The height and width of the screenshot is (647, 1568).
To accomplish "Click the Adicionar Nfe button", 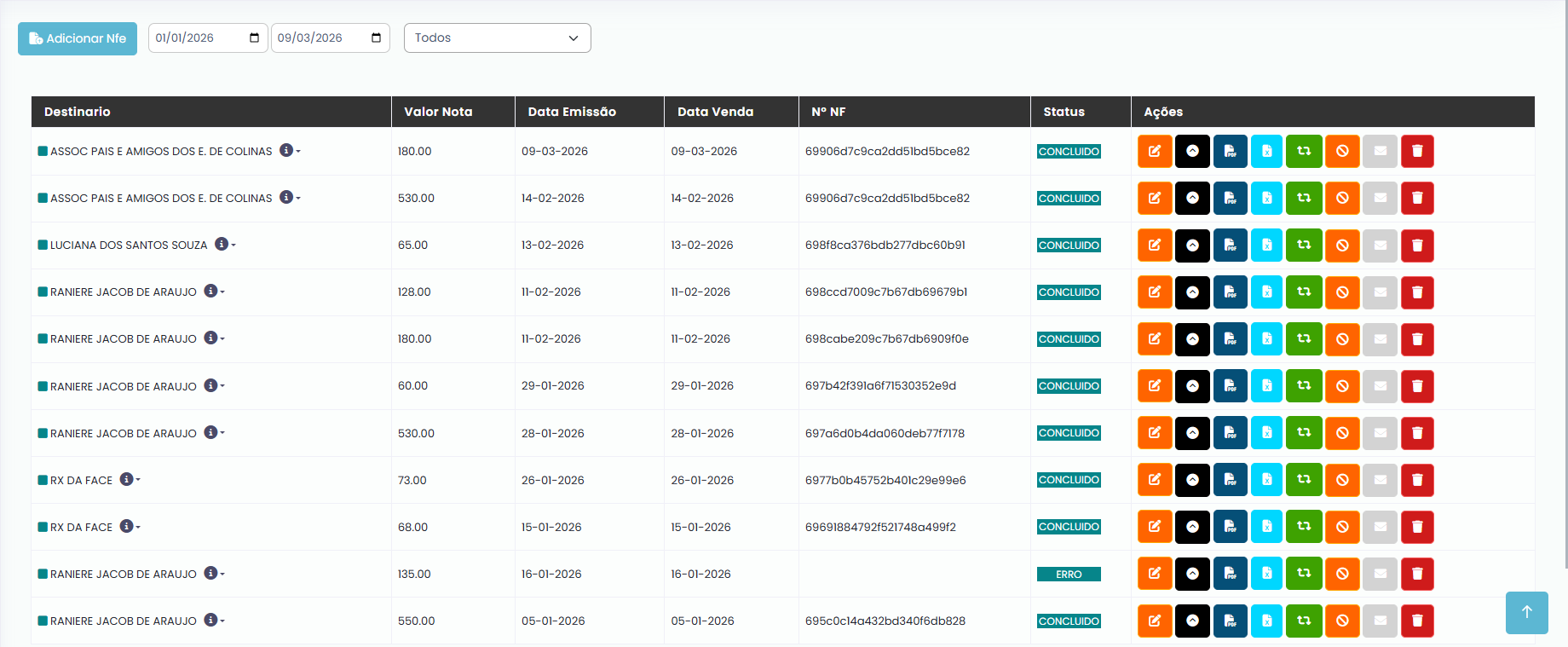I will pyautogui.click(x=78, y=38).
